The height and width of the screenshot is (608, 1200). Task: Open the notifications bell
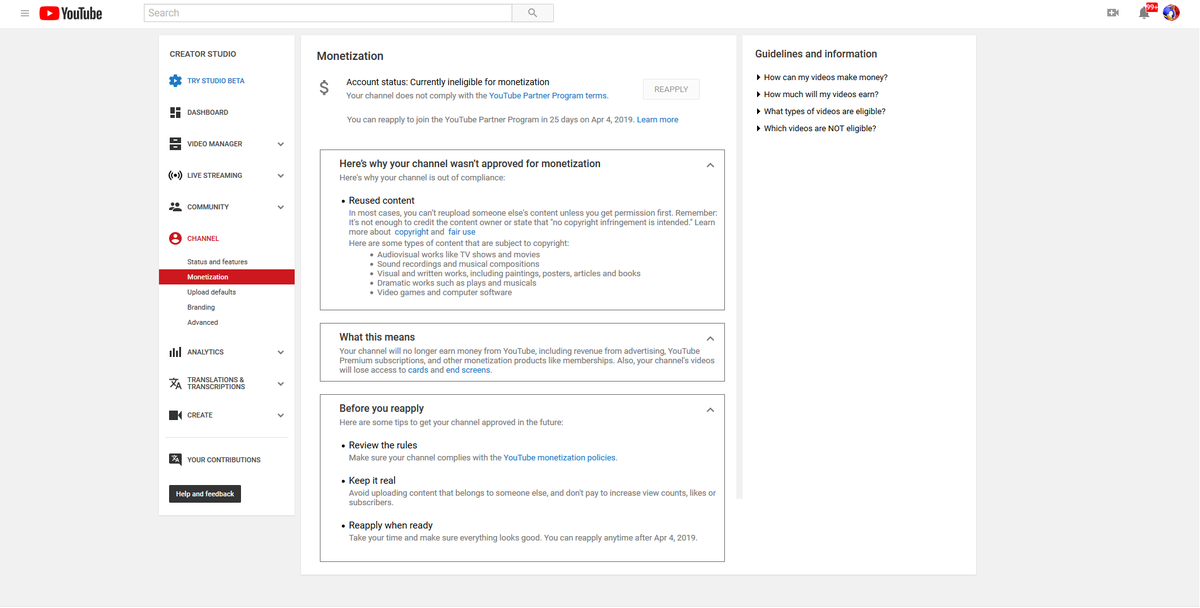point(1144,13)
